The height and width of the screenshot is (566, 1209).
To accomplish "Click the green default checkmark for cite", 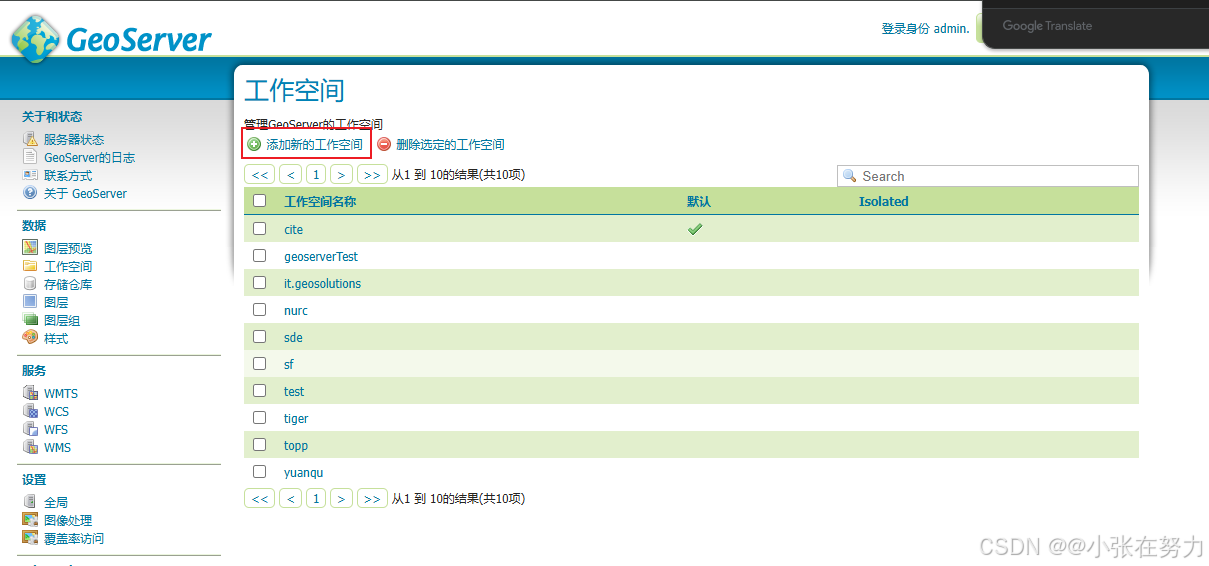I will pyautogui.click(x=695, y=229).
